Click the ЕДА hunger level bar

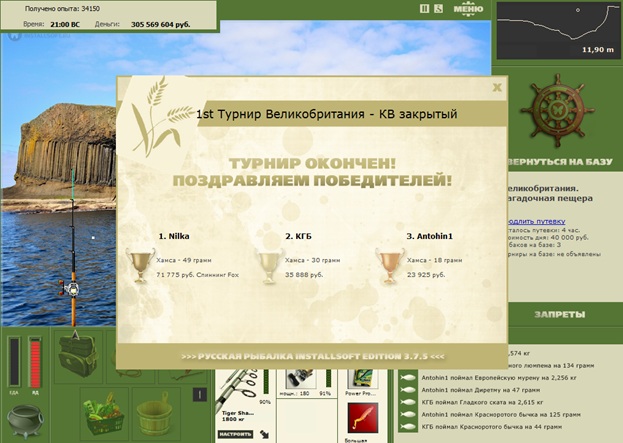[x=14, y=362]
